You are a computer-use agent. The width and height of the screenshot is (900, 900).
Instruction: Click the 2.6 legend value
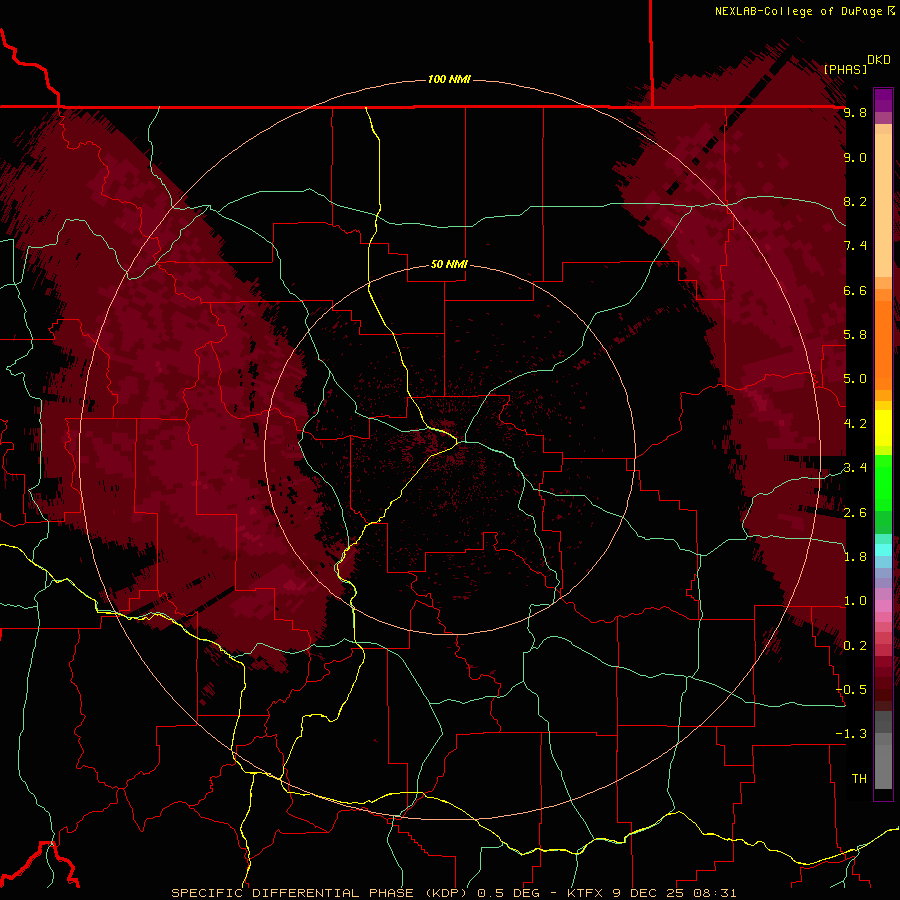tap(855, 513)
